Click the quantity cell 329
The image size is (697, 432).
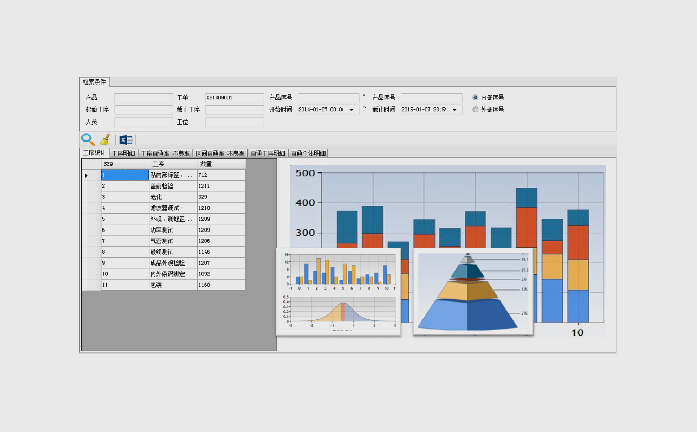[221, 197]
